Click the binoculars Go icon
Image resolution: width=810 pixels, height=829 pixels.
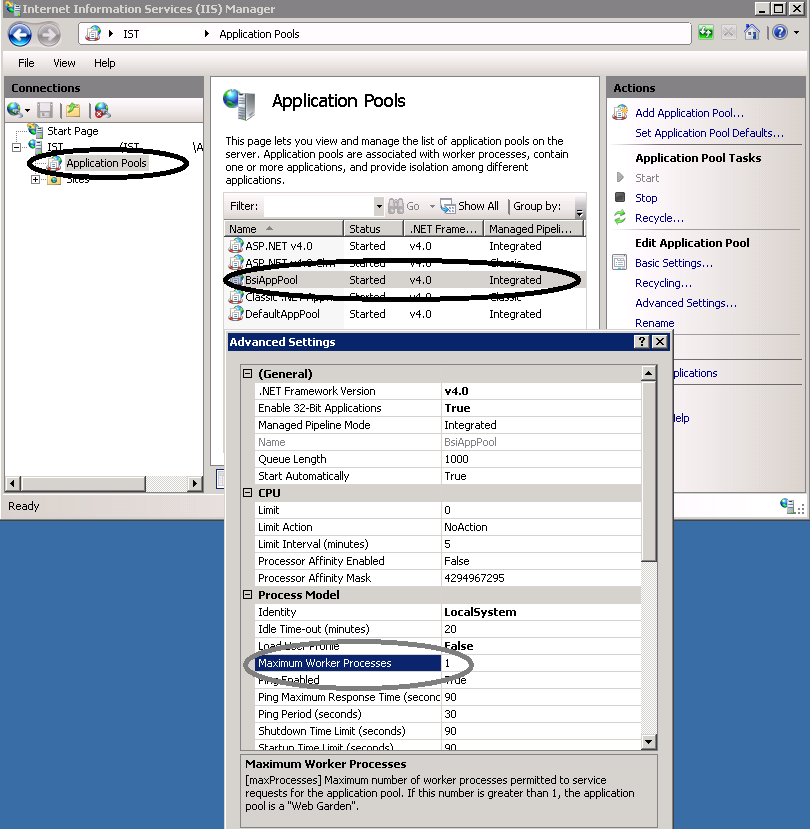(x=396, y=206)
